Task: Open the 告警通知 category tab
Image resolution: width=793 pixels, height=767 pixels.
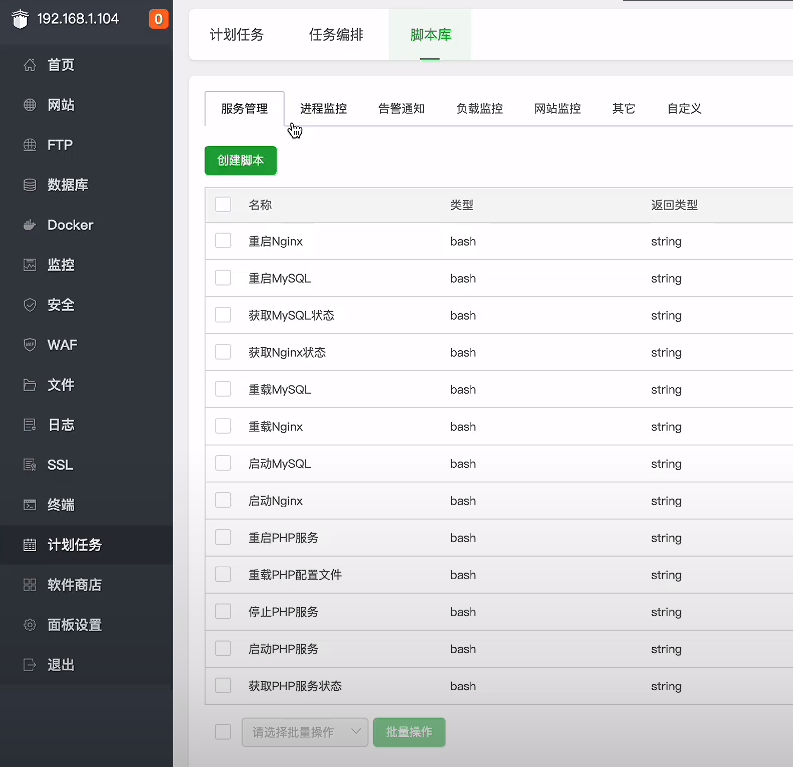Action: click(402, 109)
